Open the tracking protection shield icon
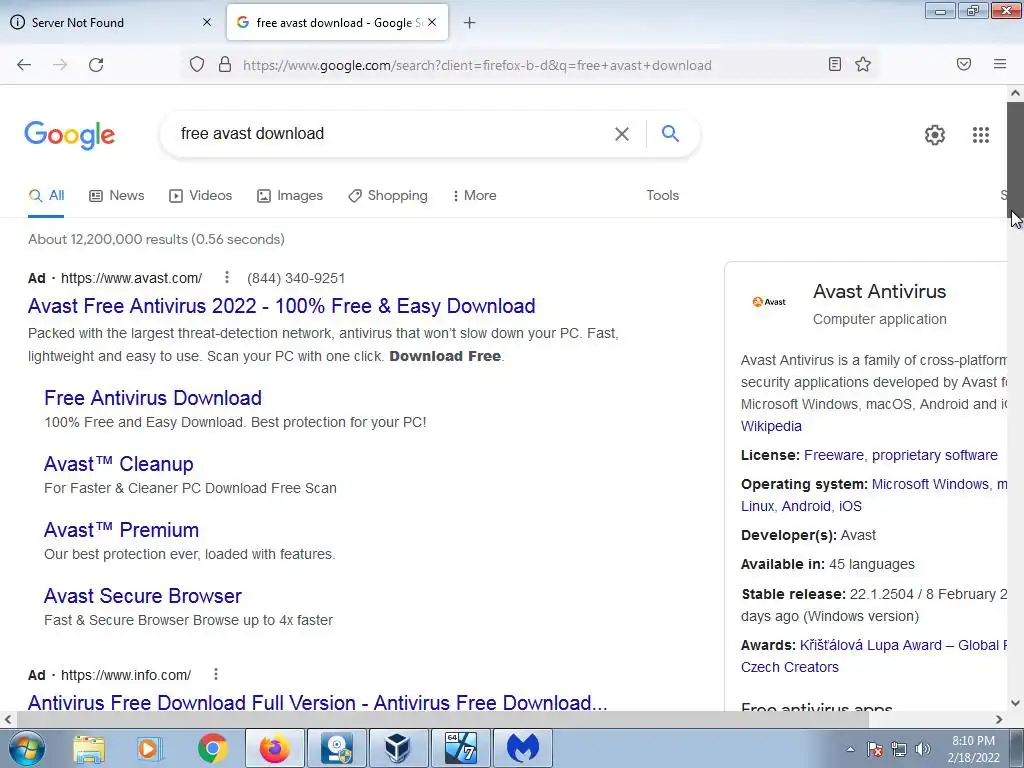The width and height of the screenshot is (1024, 768). tap(197, 65)
